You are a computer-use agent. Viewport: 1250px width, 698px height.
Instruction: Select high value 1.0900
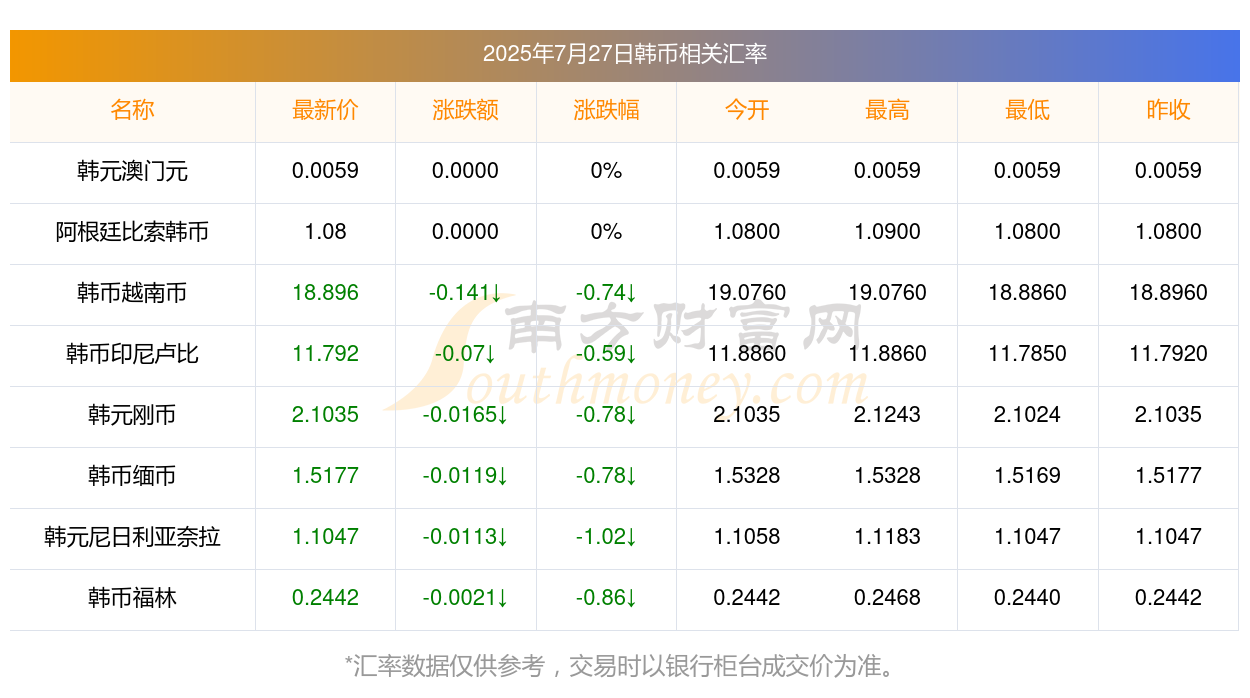pyautogui.click(x=887, y=232)
